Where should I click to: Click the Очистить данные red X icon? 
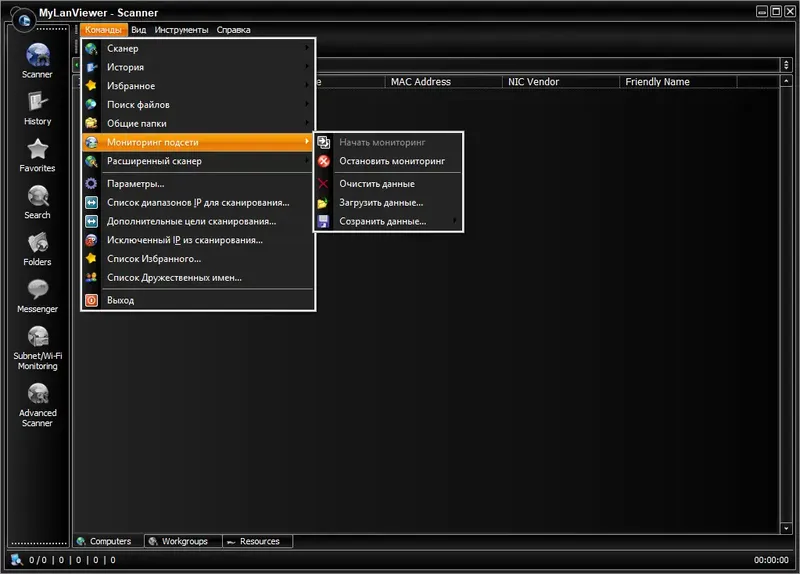[x=323, y=184]
